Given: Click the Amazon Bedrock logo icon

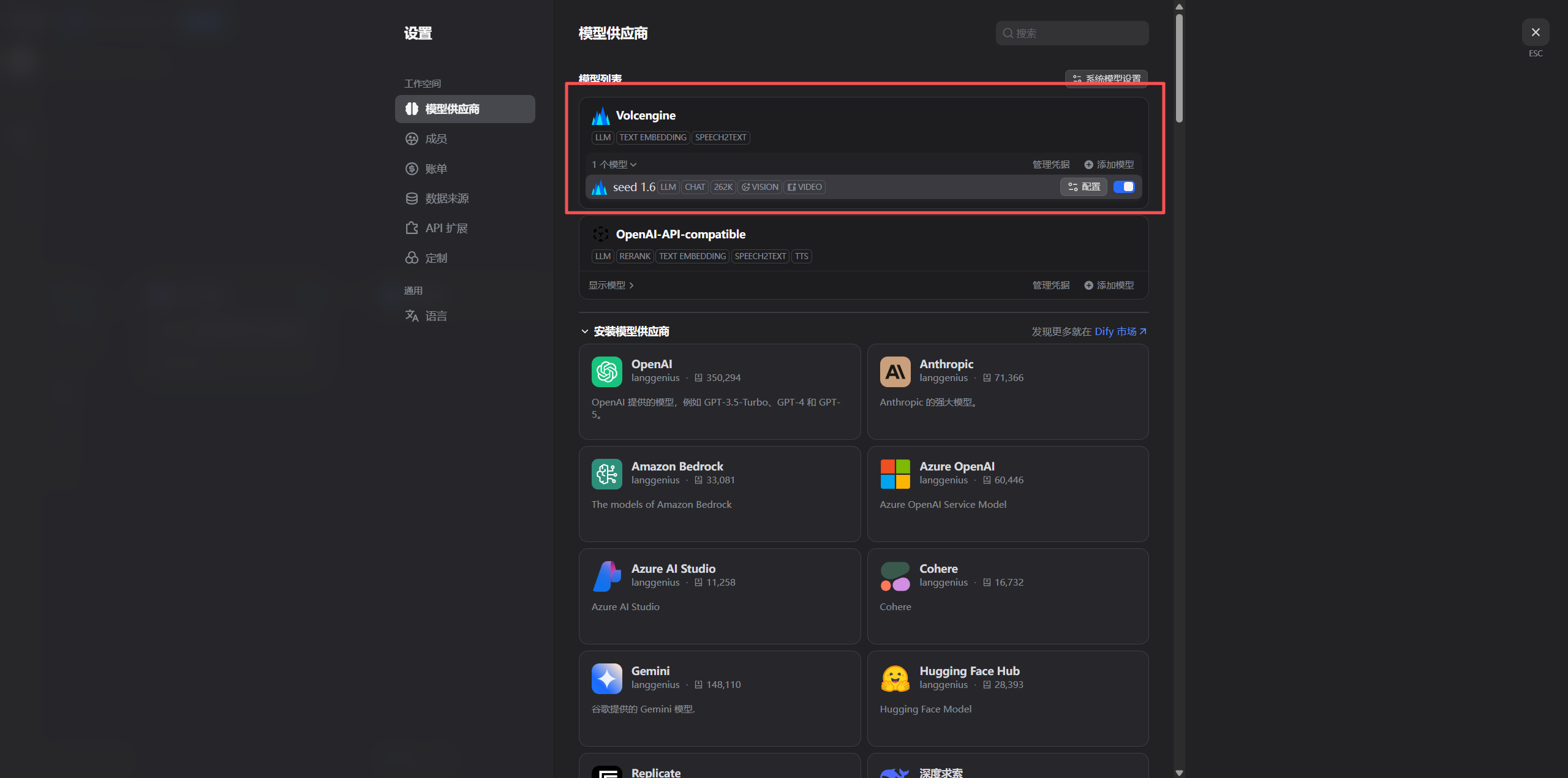Looking at the screenshot, I should point(606,474).
